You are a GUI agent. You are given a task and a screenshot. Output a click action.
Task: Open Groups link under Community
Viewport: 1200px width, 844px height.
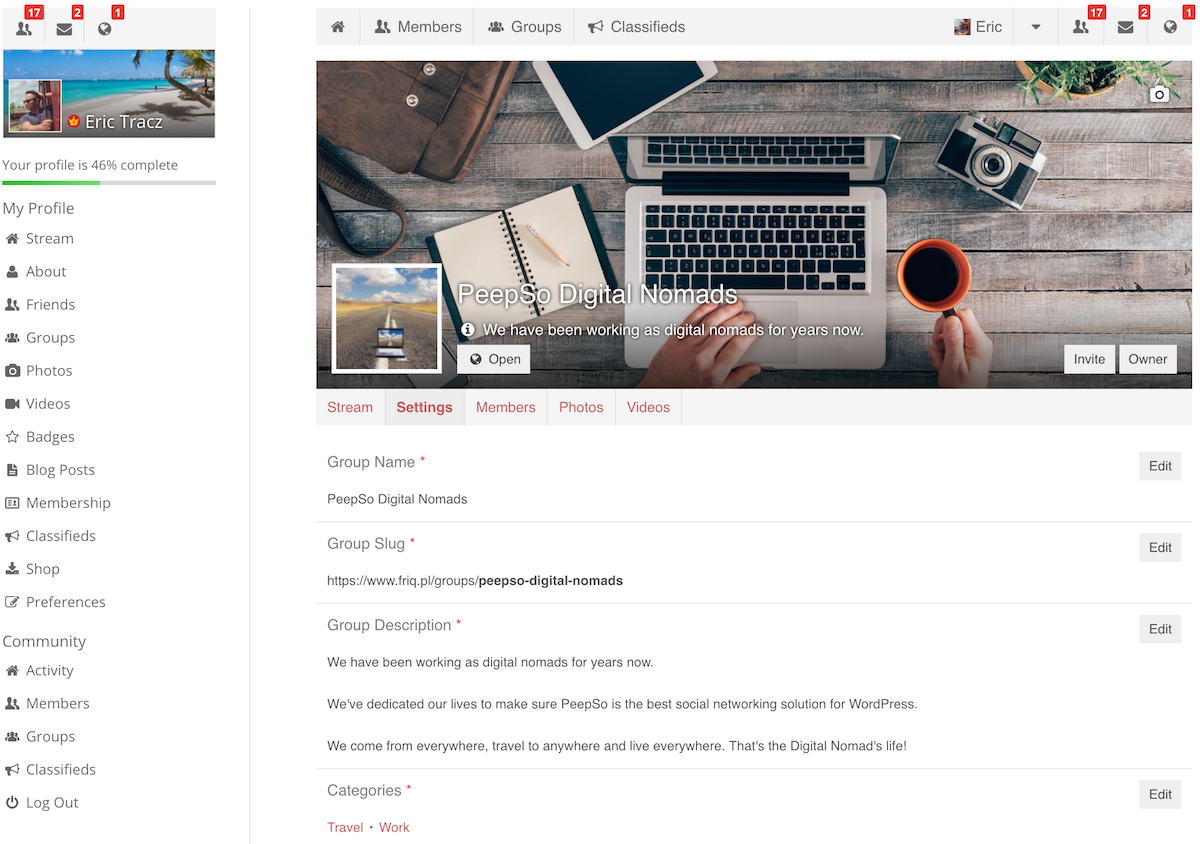coord(50,736)
